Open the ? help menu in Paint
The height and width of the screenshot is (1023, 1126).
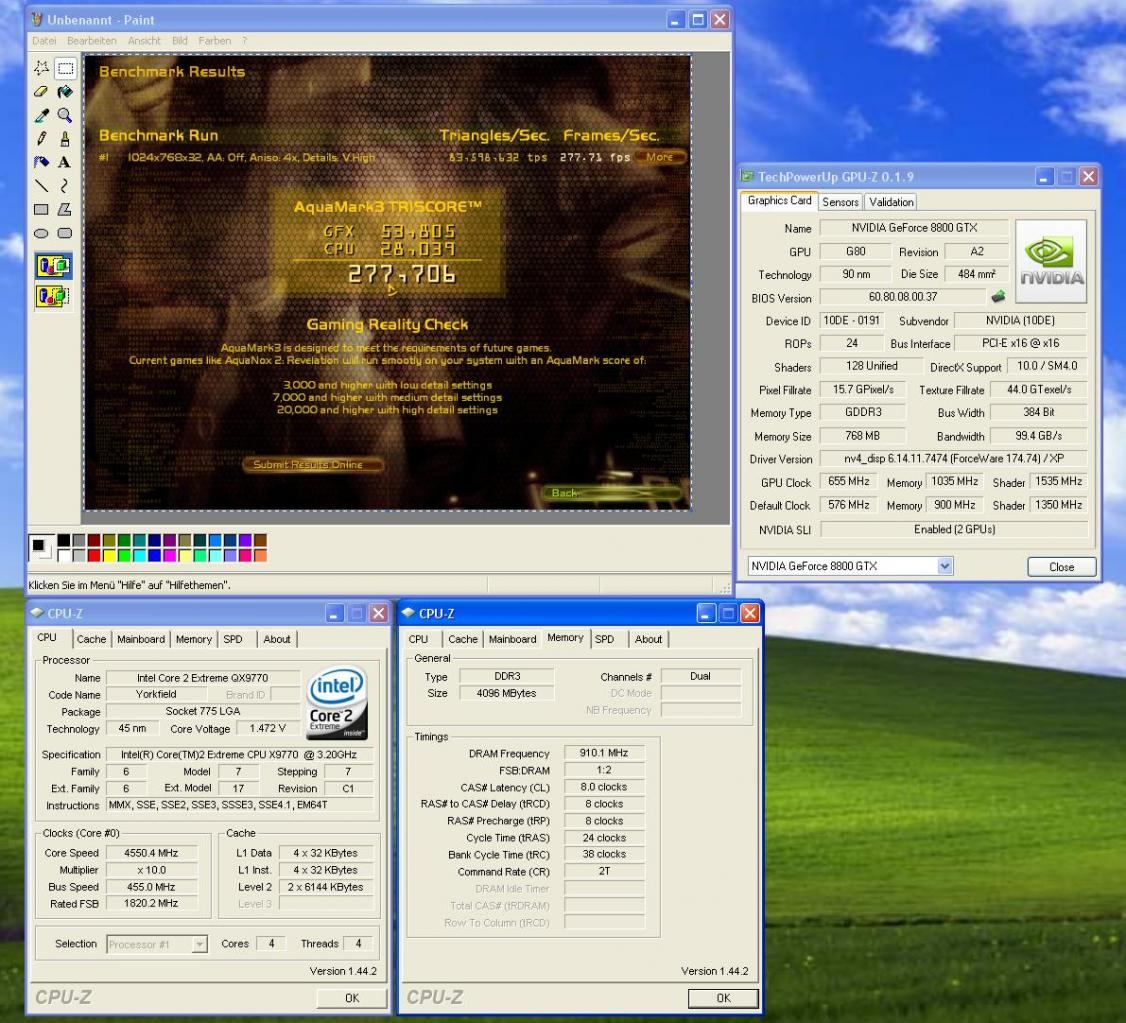[244, 41]
